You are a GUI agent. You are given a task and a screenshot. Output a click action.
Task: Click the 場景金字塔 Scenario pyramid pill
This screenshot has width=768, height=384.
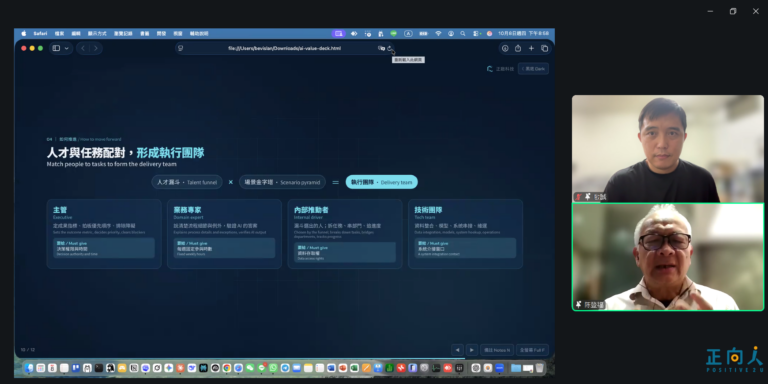[282, 182]
